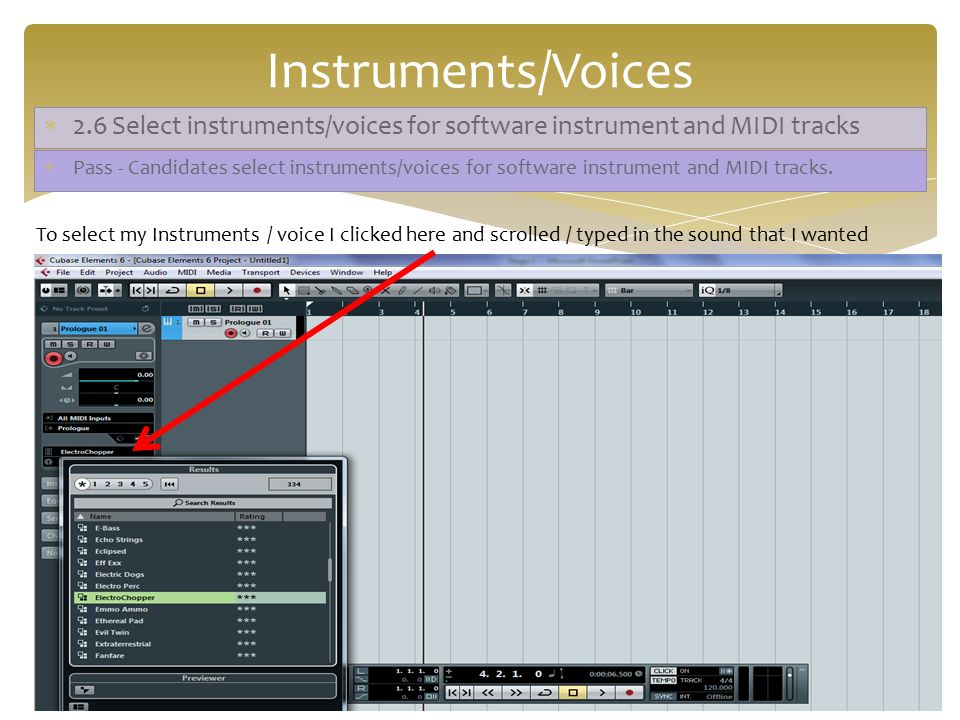Toggle TEMPO track in transport panel
The height and width of the screenshot is (720, 960).
pyautogui.click(x=664, y=680)
